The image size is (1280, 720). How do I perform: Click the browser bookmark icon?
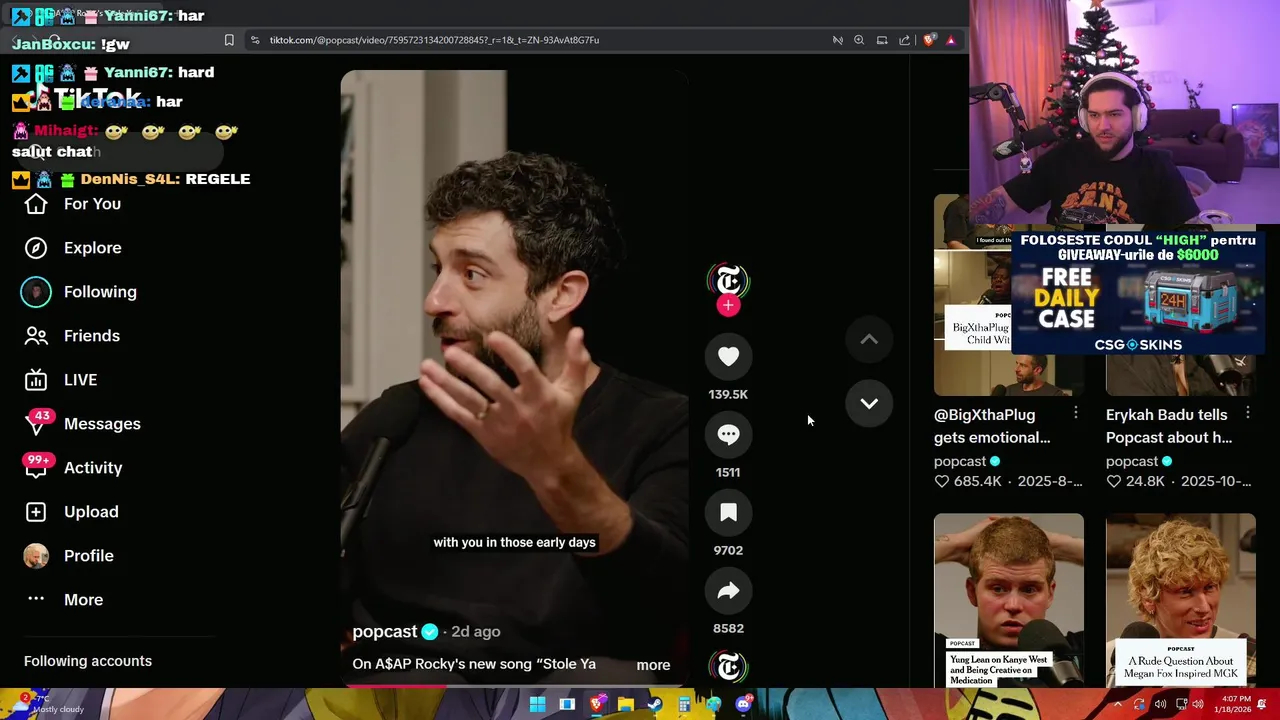pos(229,40)
